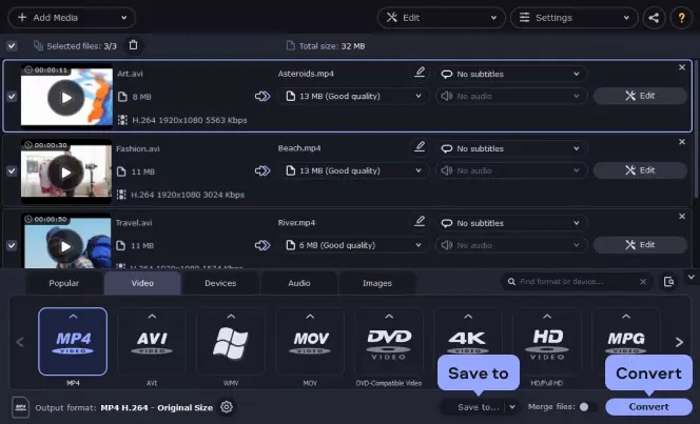Uncheck the Art.avi file checkbox
The width and height of the screenshot is (700, 424).
tap(11, 96)
